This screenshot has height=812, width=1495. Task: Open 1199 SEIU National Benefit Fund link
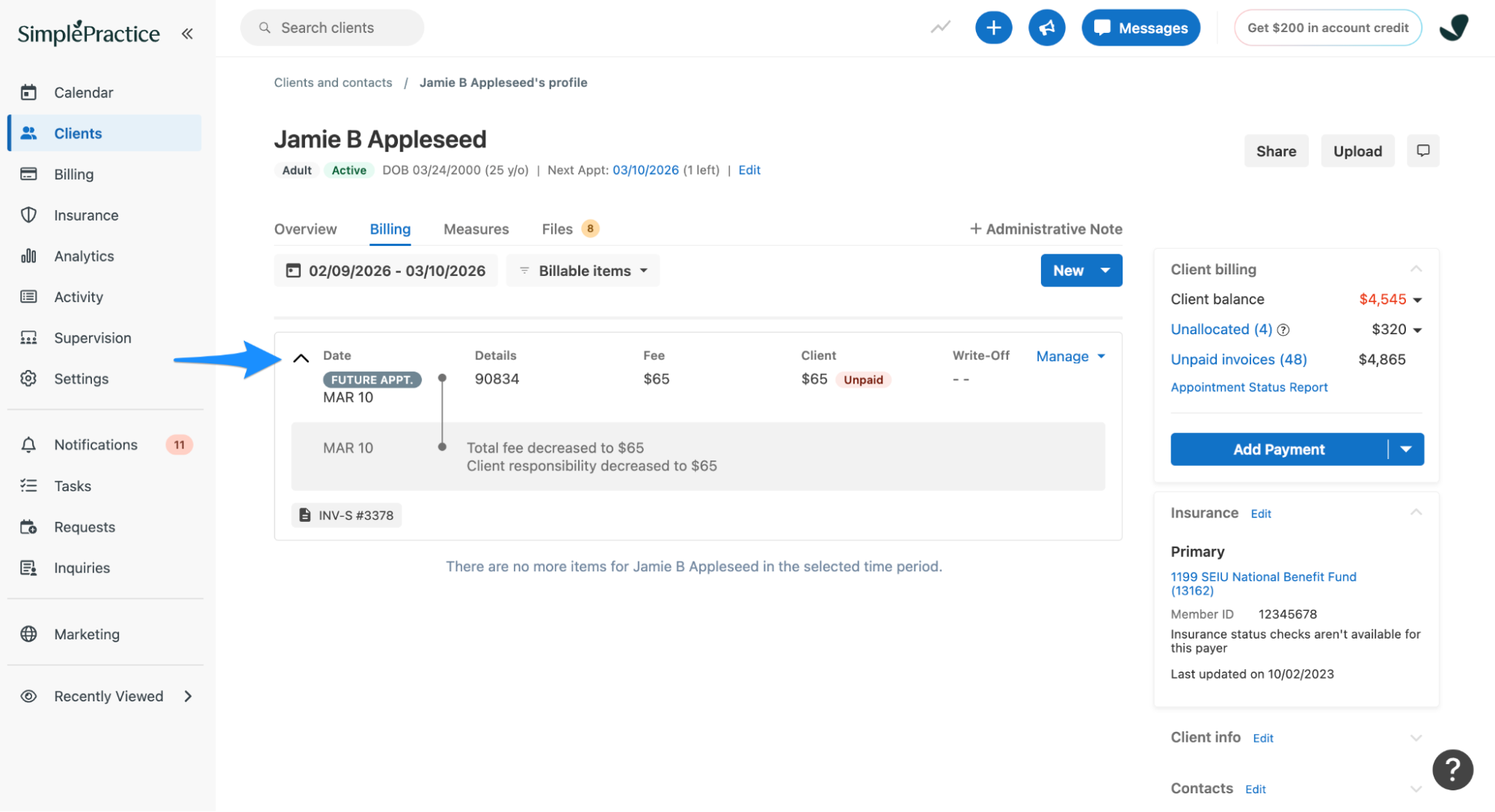pos(1263,583)
